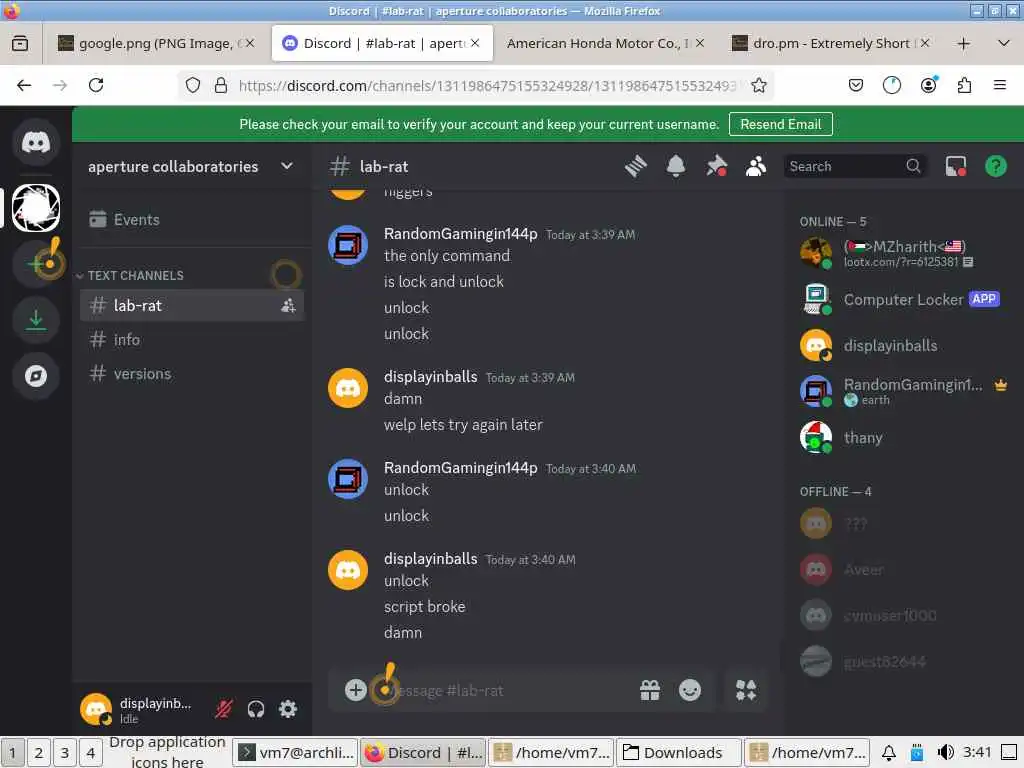Switch to workspace 2 in taskbar
This screenshot has height=768, width=1024.
click(x=39, y=753)
